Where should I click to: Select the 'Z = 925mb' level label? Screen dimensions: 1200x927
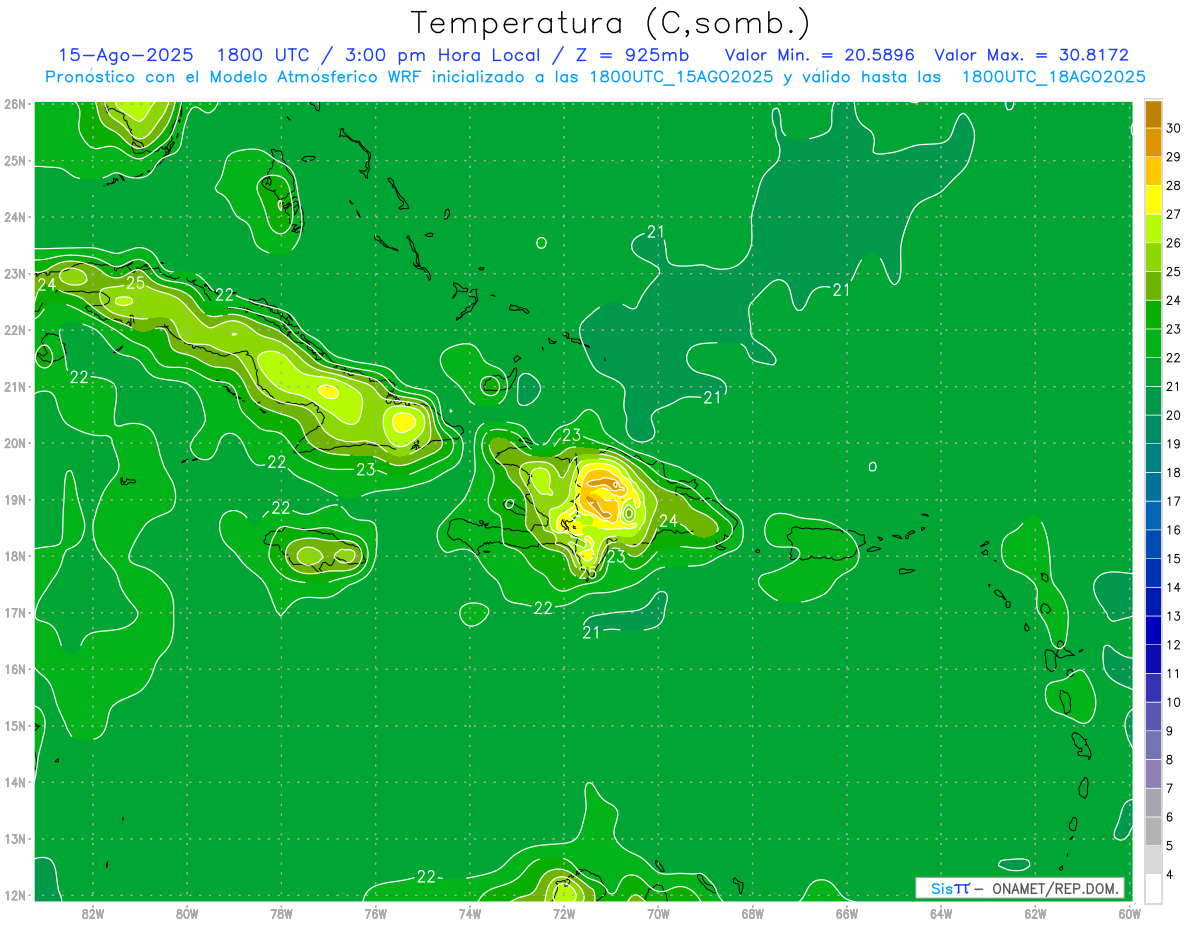pos(632,56)
